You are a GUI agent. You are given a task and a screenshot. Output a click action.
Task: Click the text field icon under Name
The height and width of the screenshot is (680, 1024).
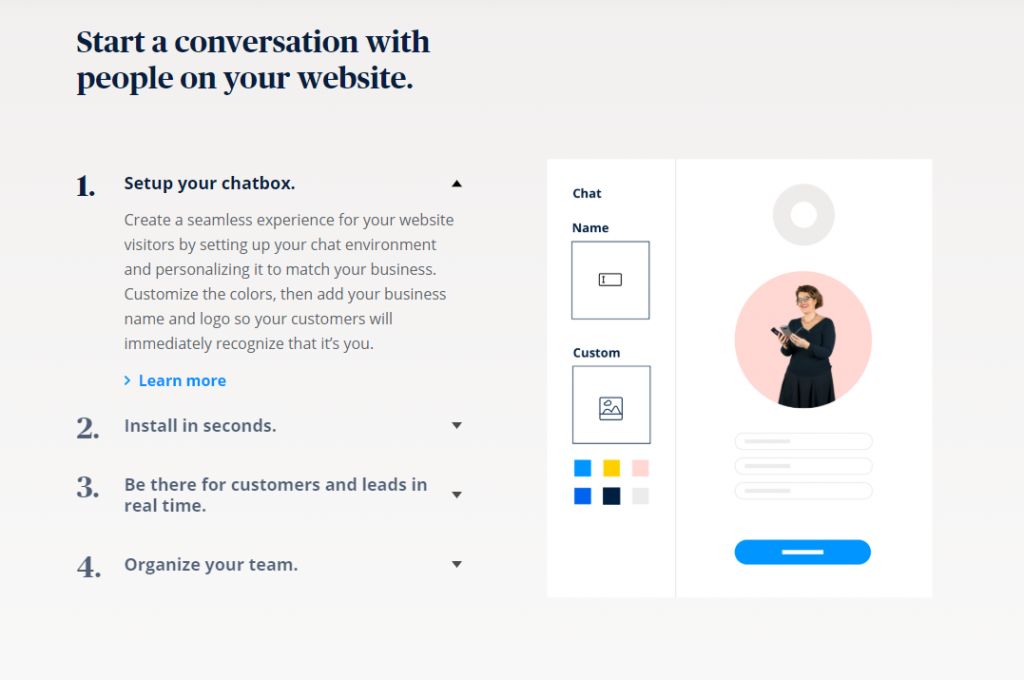tap(610, 280)
